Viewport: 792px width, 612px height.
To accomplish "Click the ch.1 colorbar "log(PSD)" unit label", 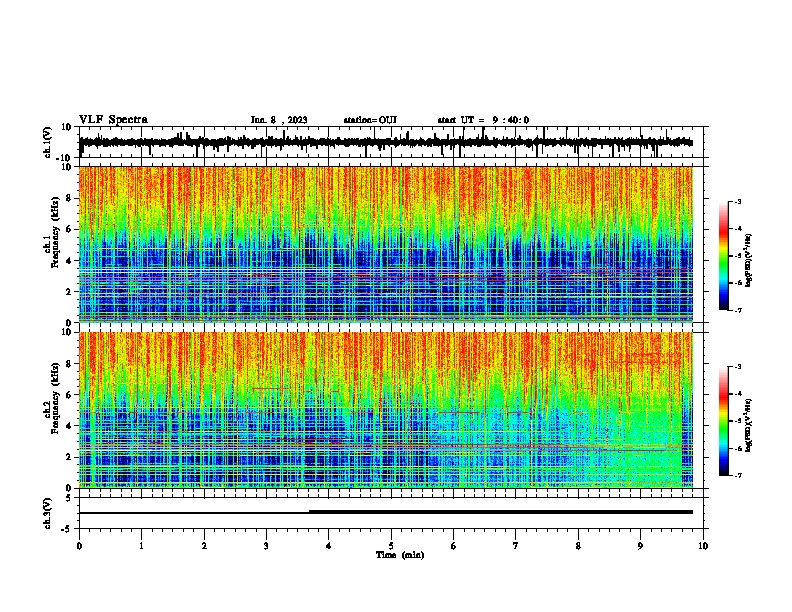I will click(749, 260).
